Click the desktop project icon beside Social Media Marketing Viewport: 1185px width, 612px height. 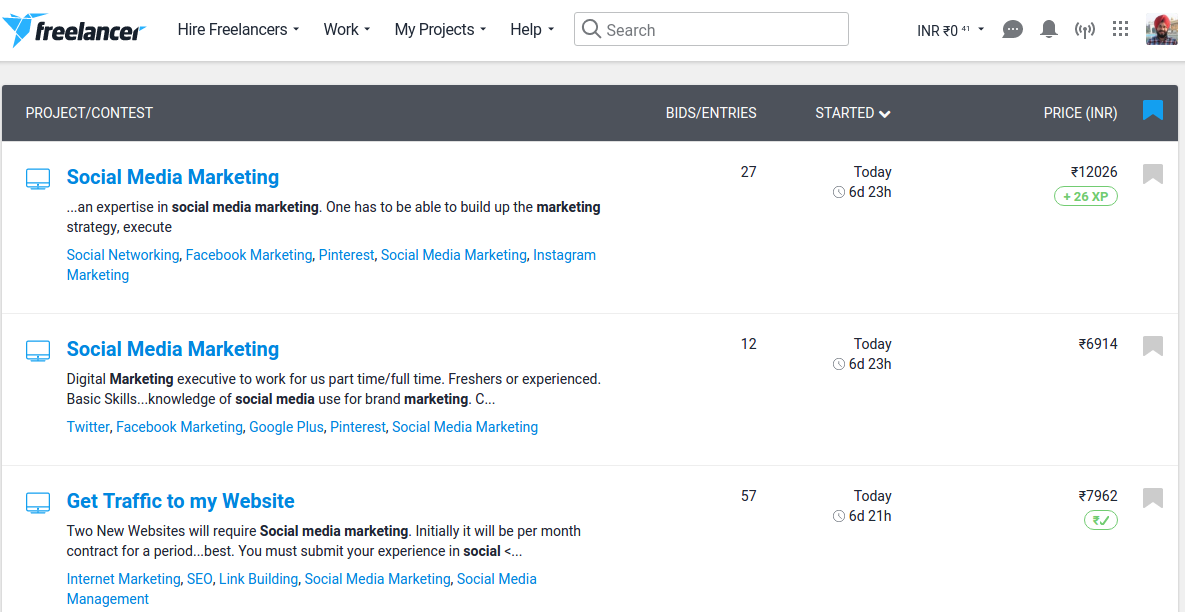tap(38, 177)
